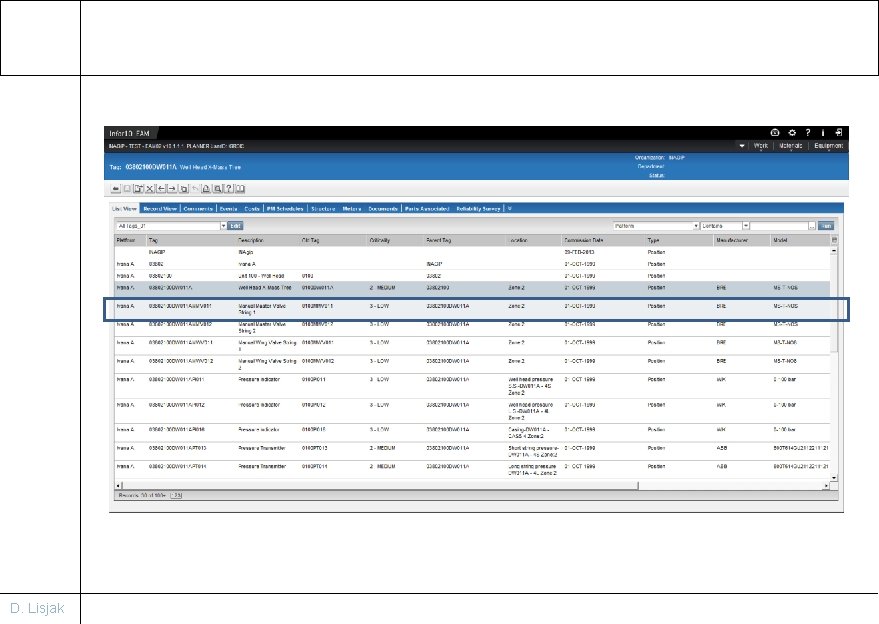Viewport: 879px width, 624px height.
Task: Open the filter field dropdown in the filter bar
Action: (696, 226)
